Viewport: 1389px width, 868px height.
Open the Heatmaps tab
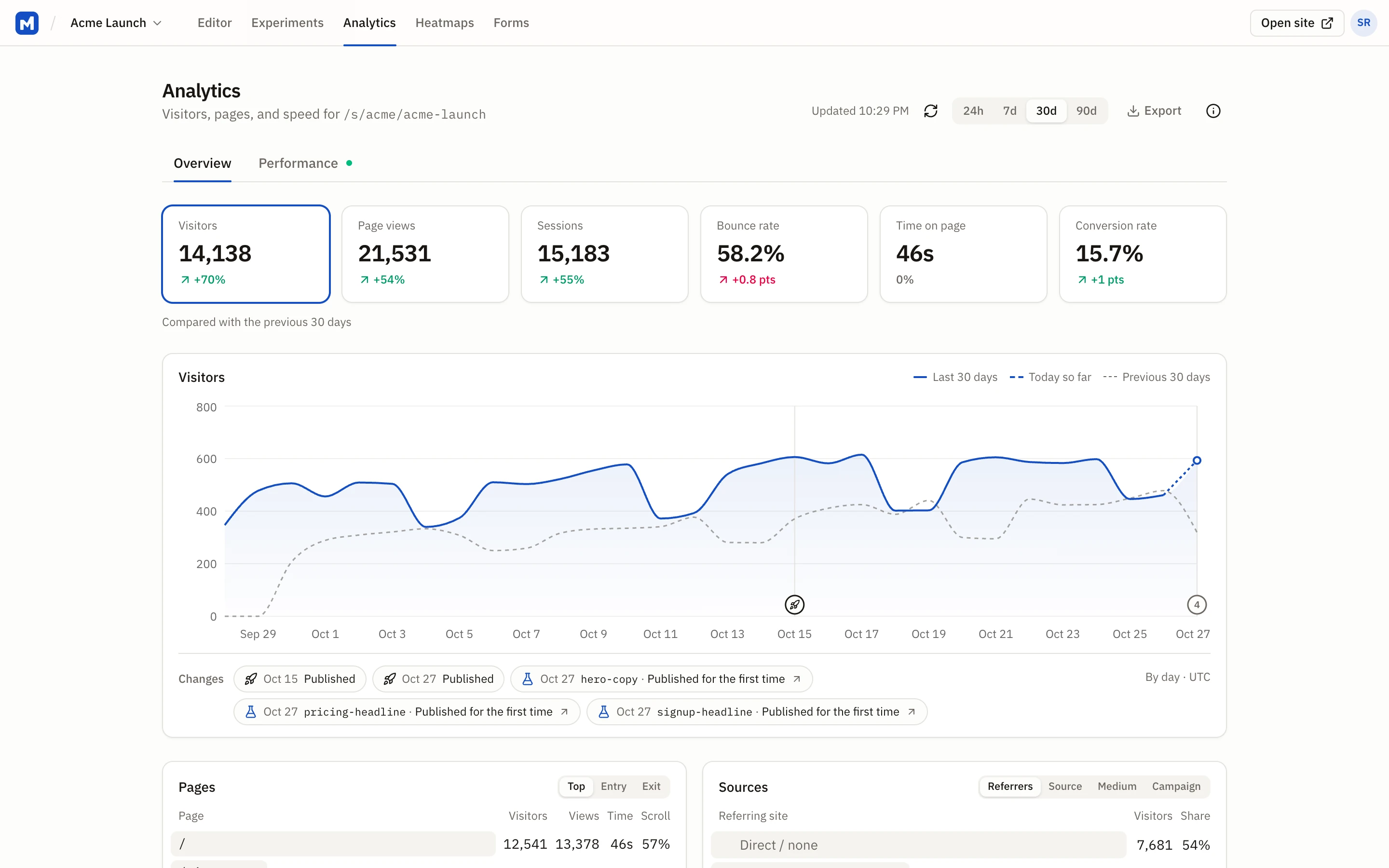pyautogui.click(x=444, y=23)
